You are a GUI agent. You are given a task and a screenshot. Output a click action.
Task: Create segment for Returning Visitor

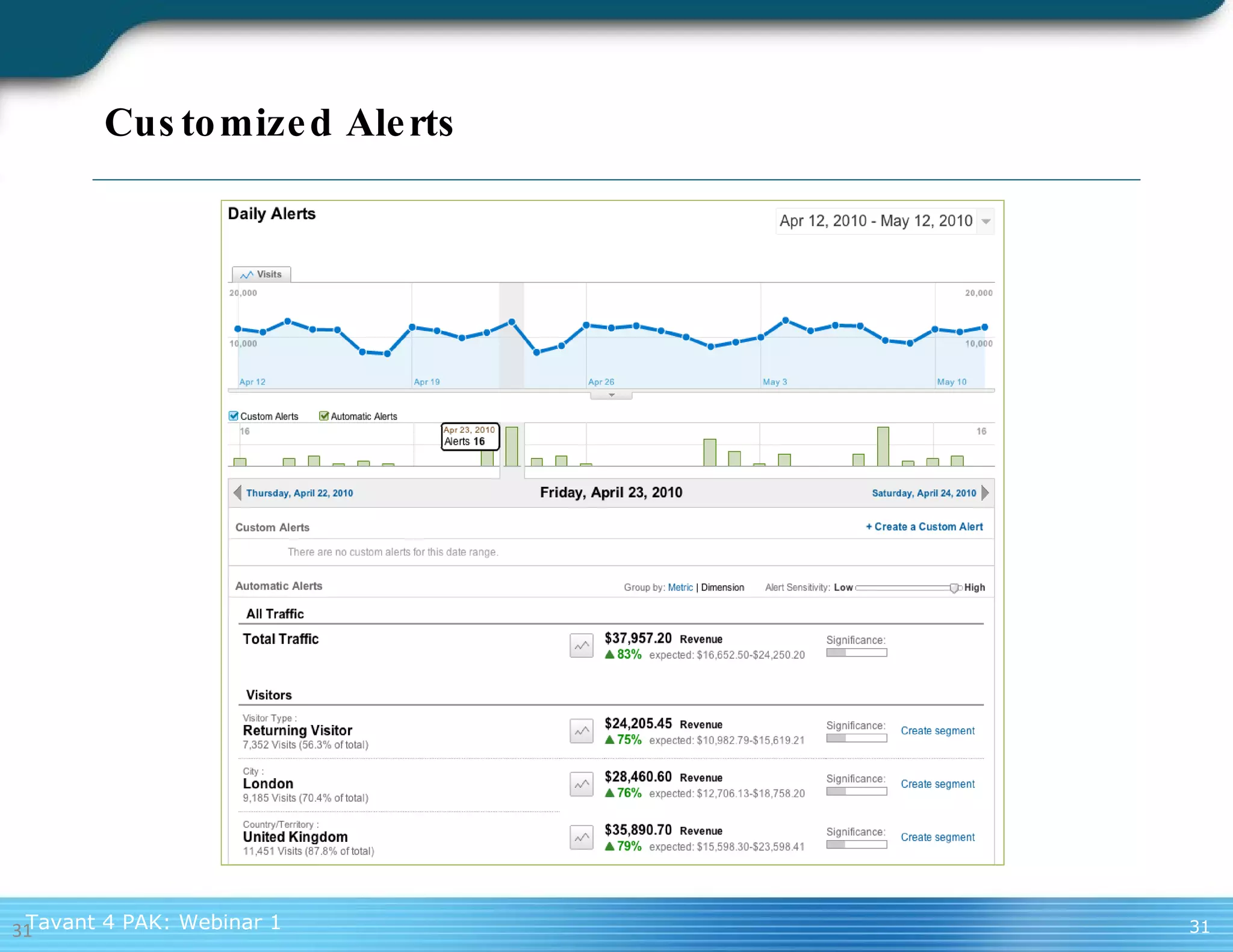coord(937,731)
